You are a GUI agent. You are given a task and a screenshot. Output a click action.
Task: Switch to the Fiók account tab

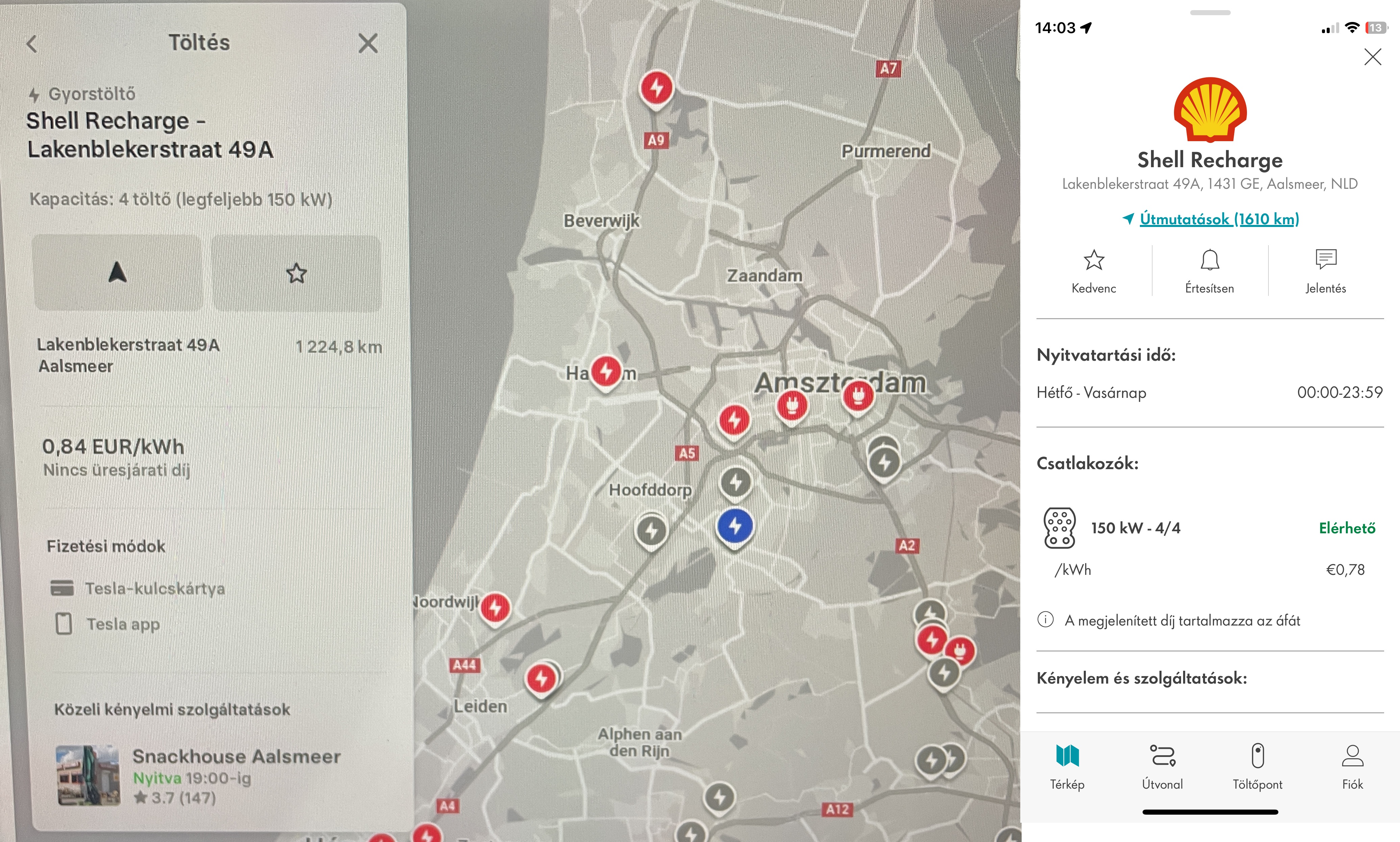pyautogui.click(x=1352, y=767)
